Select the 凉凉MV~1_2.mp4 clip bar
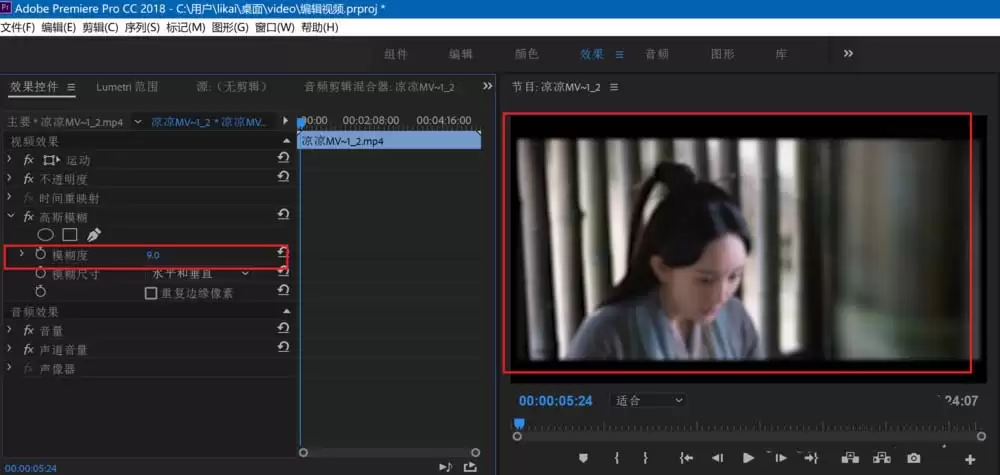 pyautogui.click(x=390, y=141)
